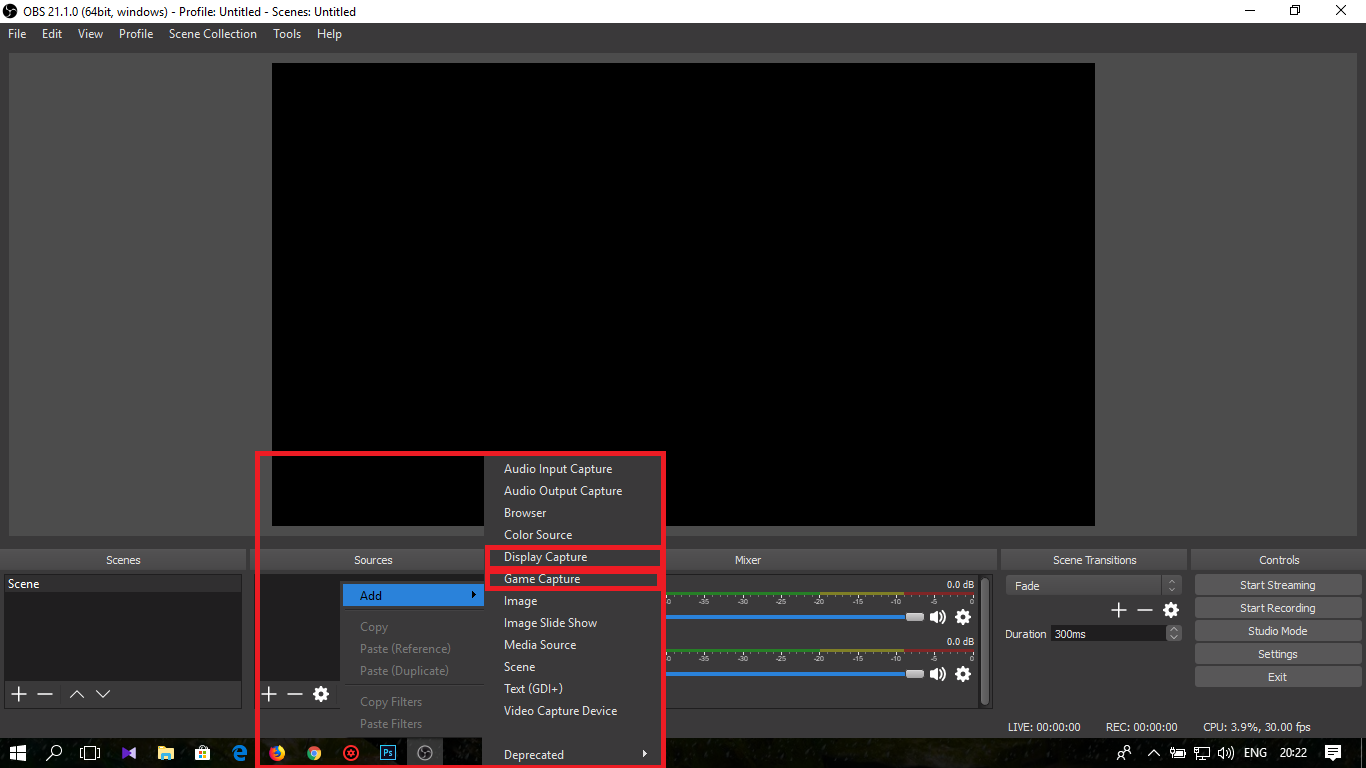Launch Chrome from the taskbar

point(314,753)
